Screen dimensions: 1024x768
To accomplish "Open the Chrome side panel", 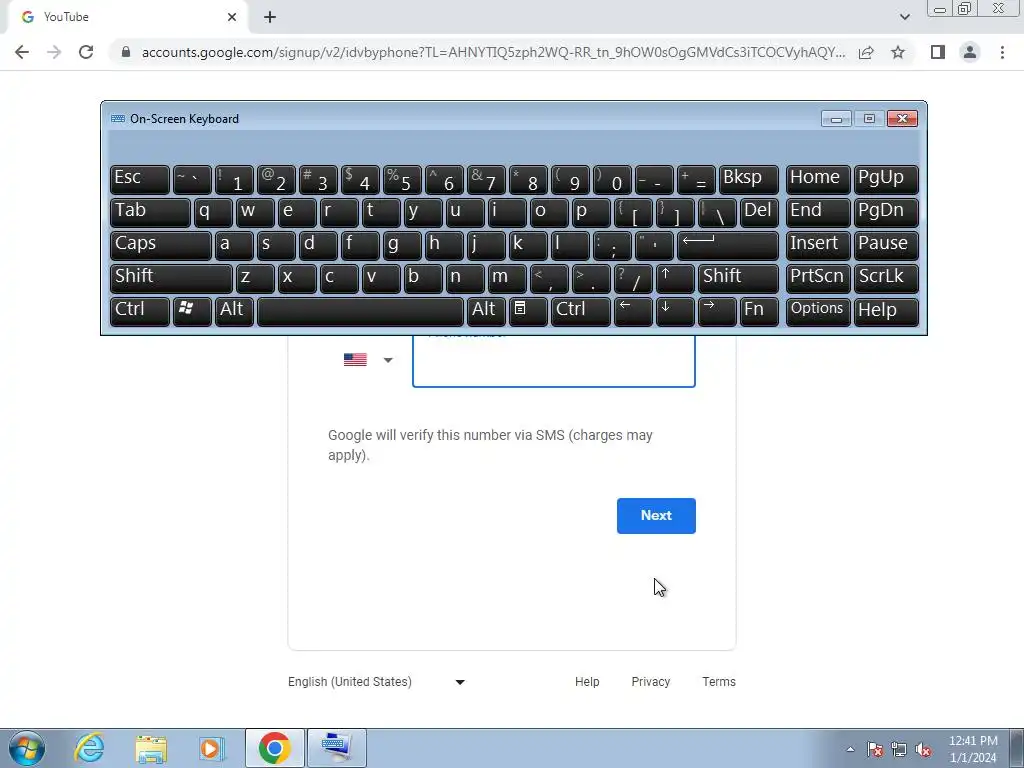I will tap(938, 52).
